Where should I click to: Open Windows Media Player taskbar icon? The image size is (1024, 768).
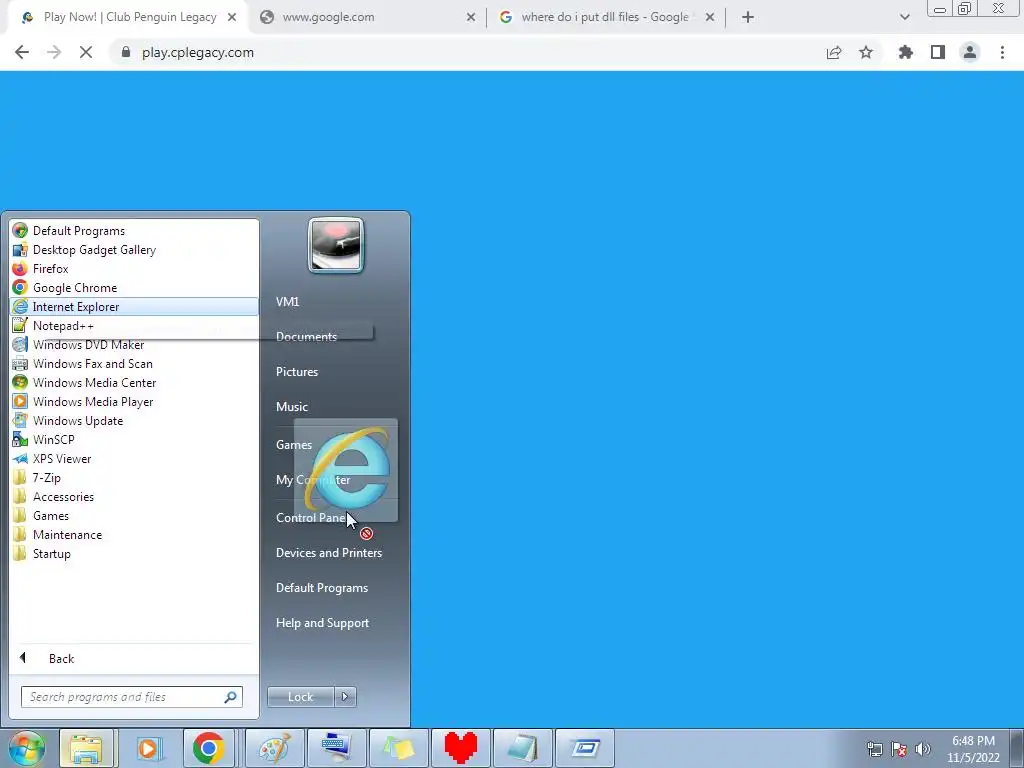[x=148, y=748]
